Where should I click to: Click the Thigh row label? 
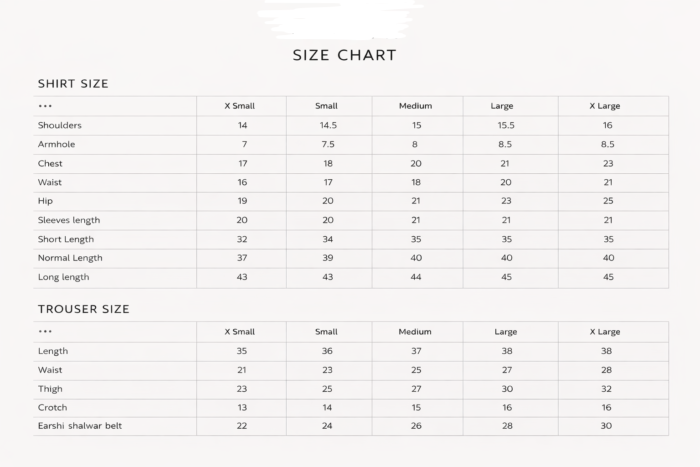pos(51,389)
